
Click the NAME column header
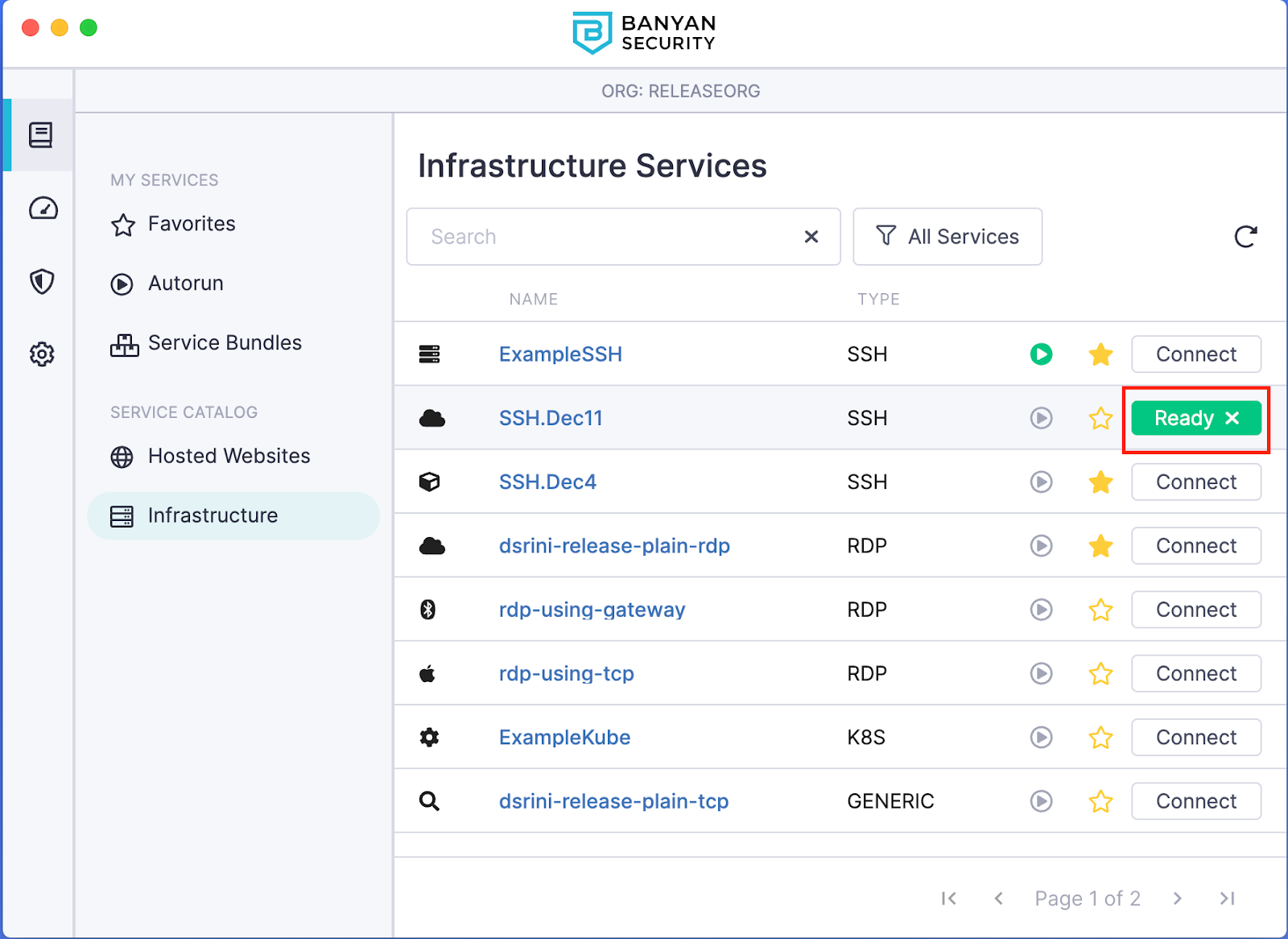[533, 300]
